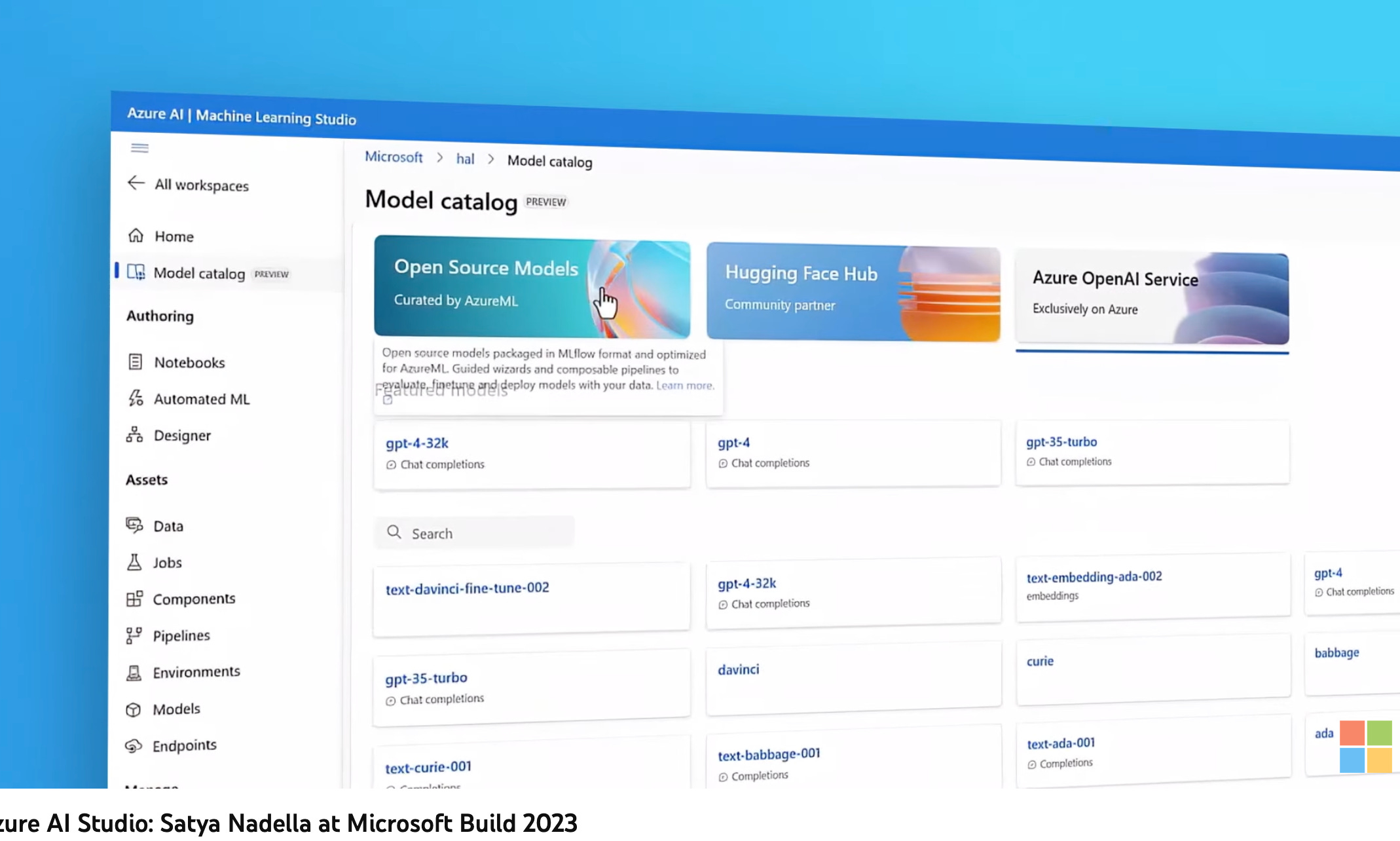Image resolution: width=1400 pixels, height=841 pixels.
Task: Go to Models in the sidebar
Action: tap(176, 709)
